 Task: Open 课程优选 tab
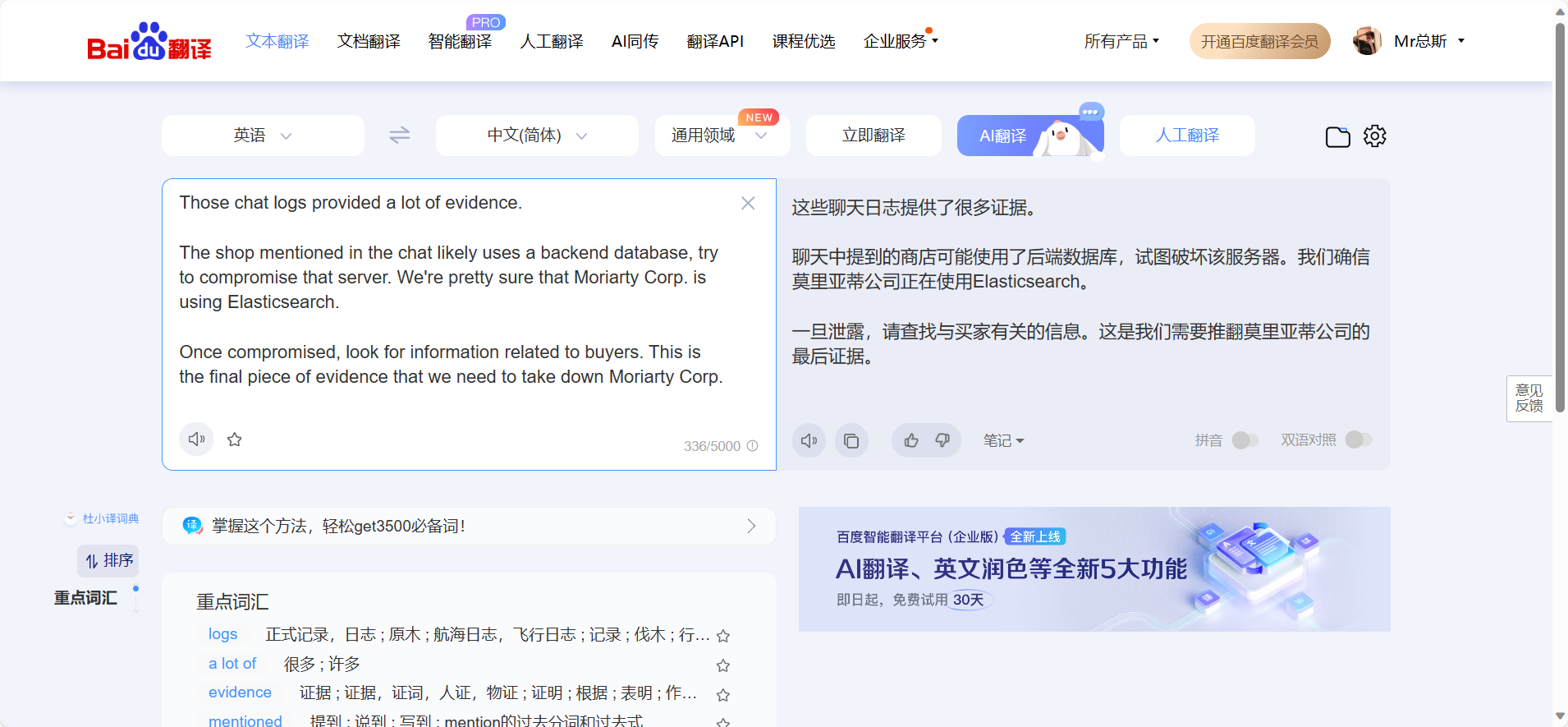coord(804,41)
